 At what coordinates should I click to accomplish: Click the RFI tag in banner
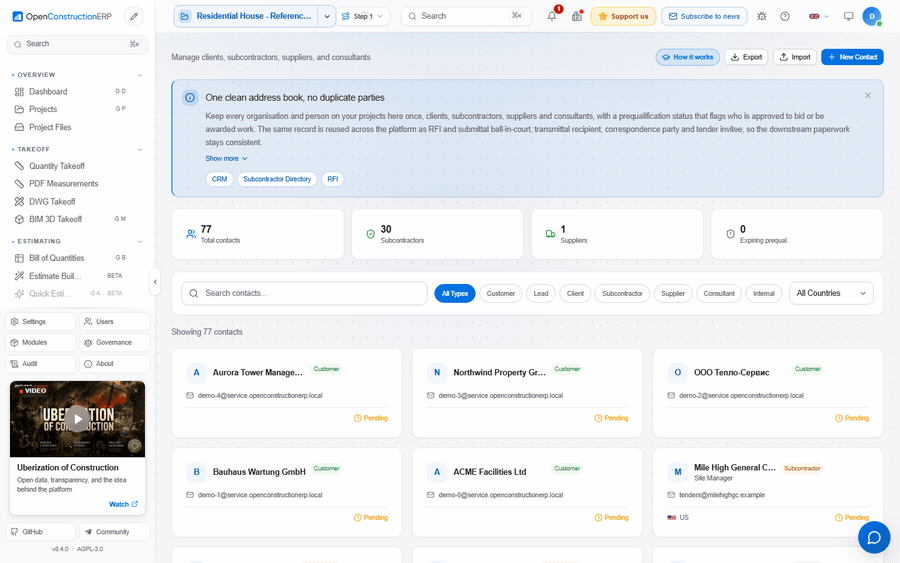click(x=332, y=179)
